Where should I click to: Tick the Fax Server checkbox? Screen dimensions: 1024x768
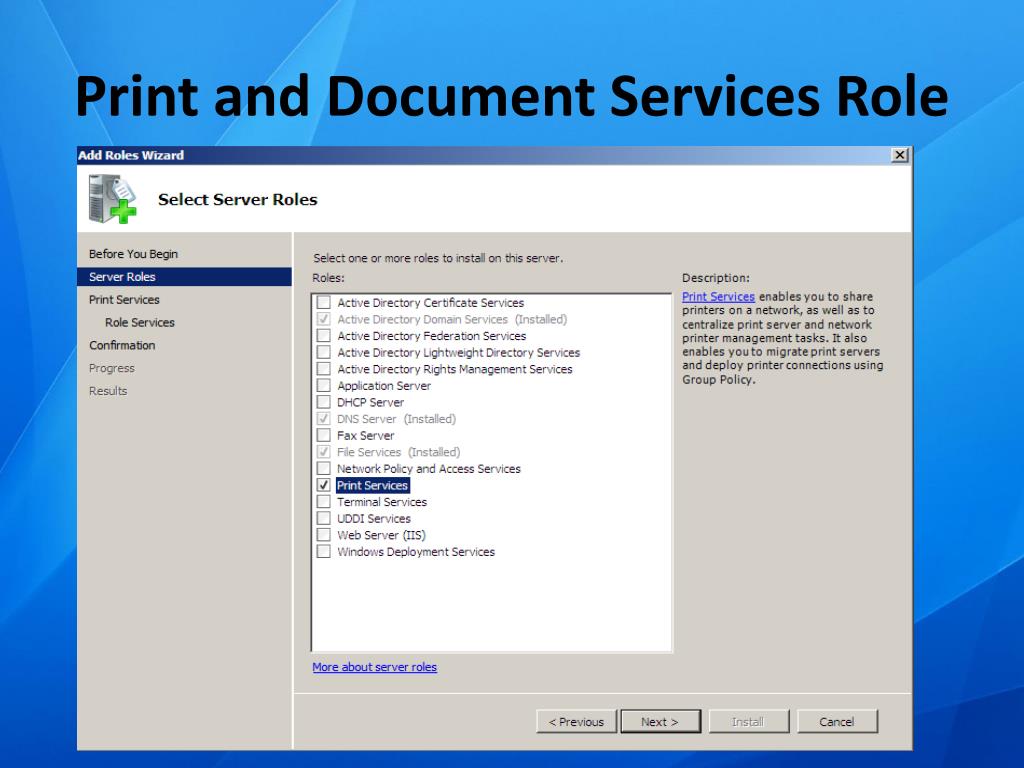[x=323, y=435]
